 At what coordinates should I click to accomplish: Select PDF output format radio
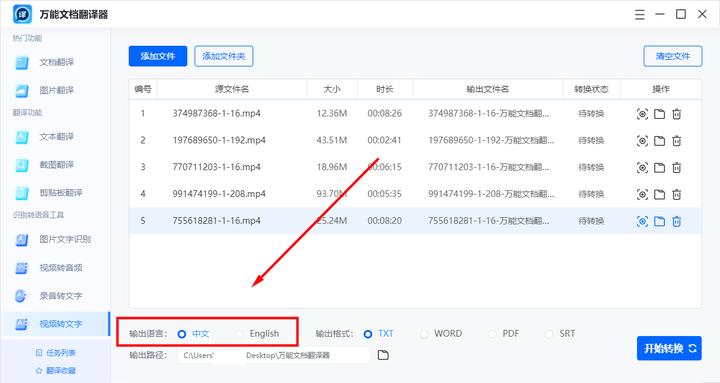coord(492,334)
